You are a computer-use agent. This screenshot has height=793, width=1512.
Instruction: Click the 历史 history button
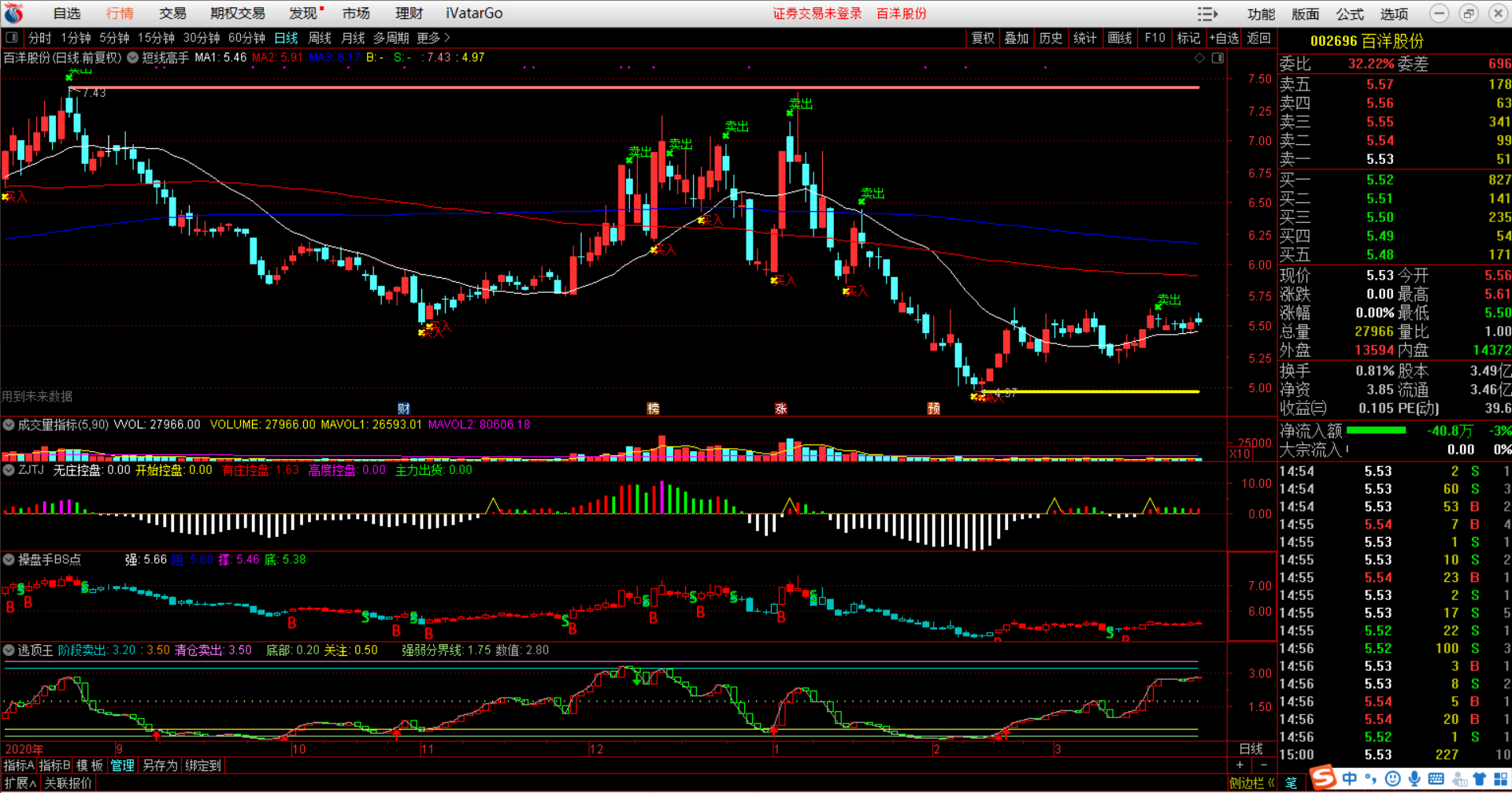tap(1051, 38)
